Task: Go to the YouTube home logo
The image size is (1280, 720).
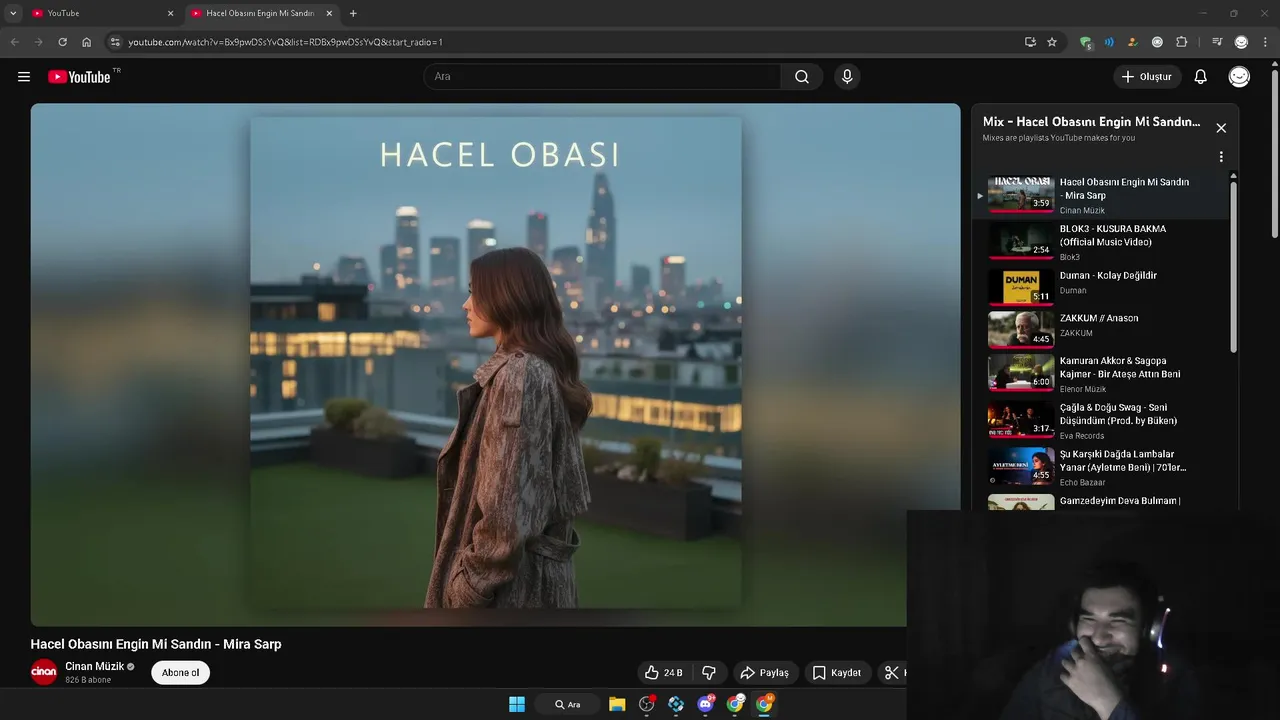Action: 79,77
